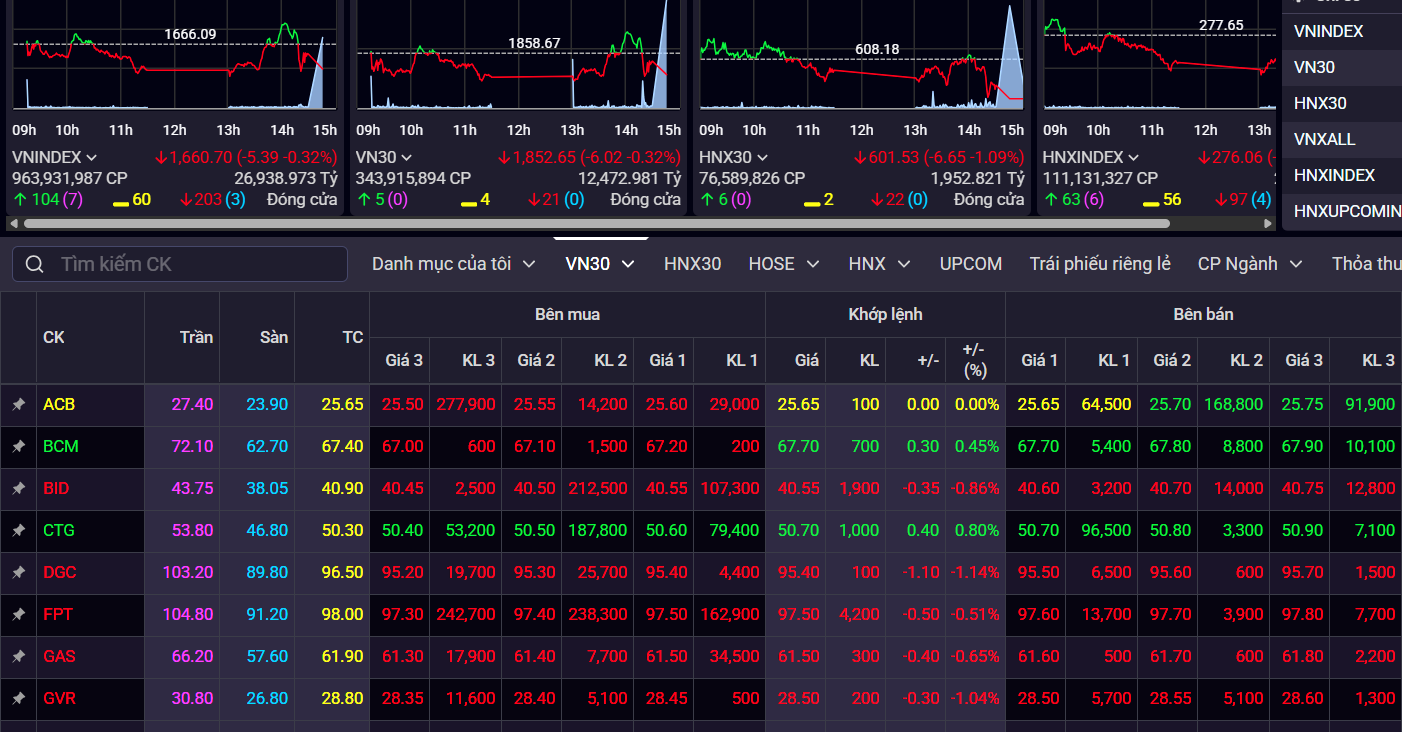Pin the CTG ticker row
The image size is (1402, 732).
click(18, 531)
